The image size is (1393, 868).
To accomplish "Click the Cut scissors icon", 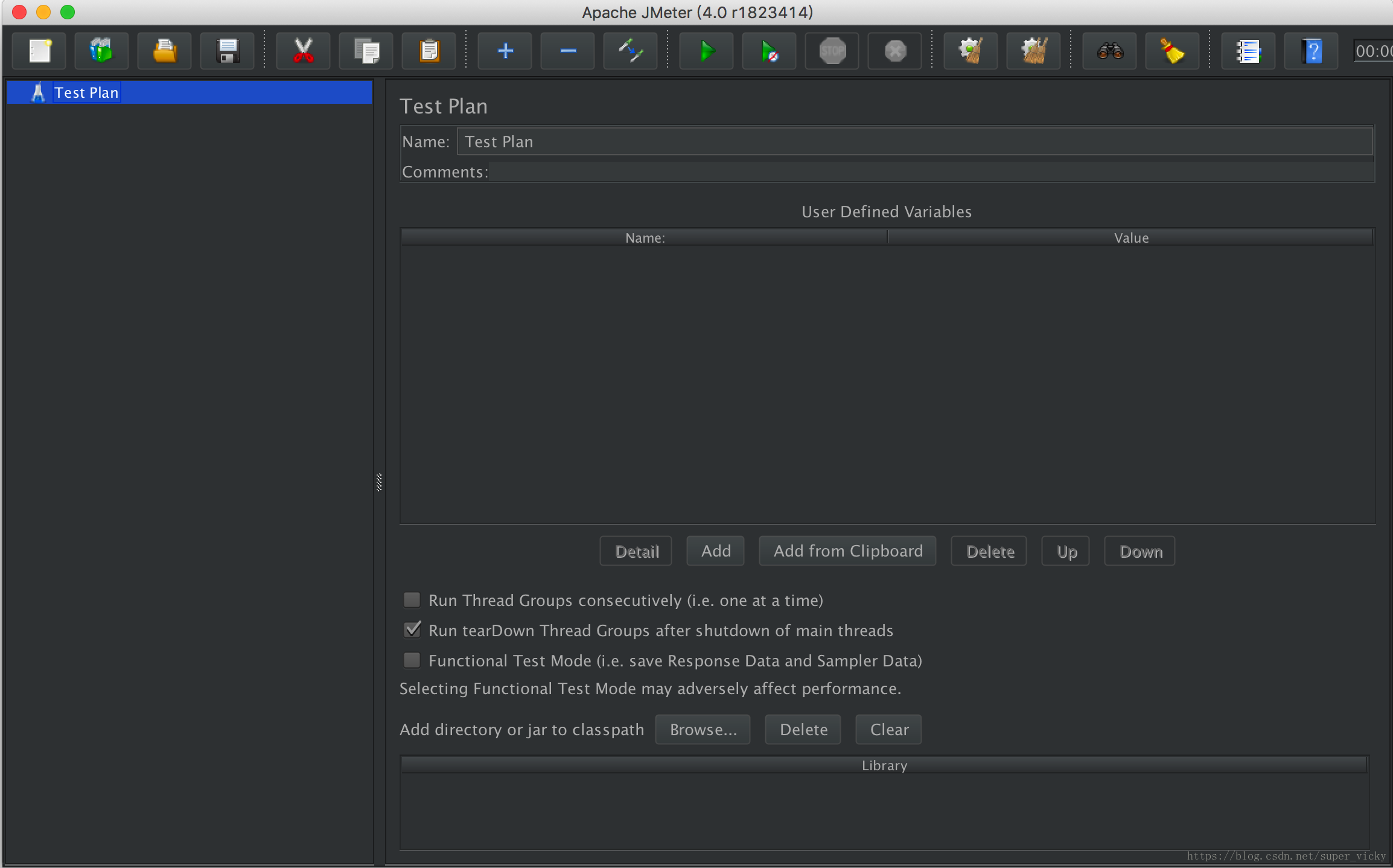I will coord(303,51).
